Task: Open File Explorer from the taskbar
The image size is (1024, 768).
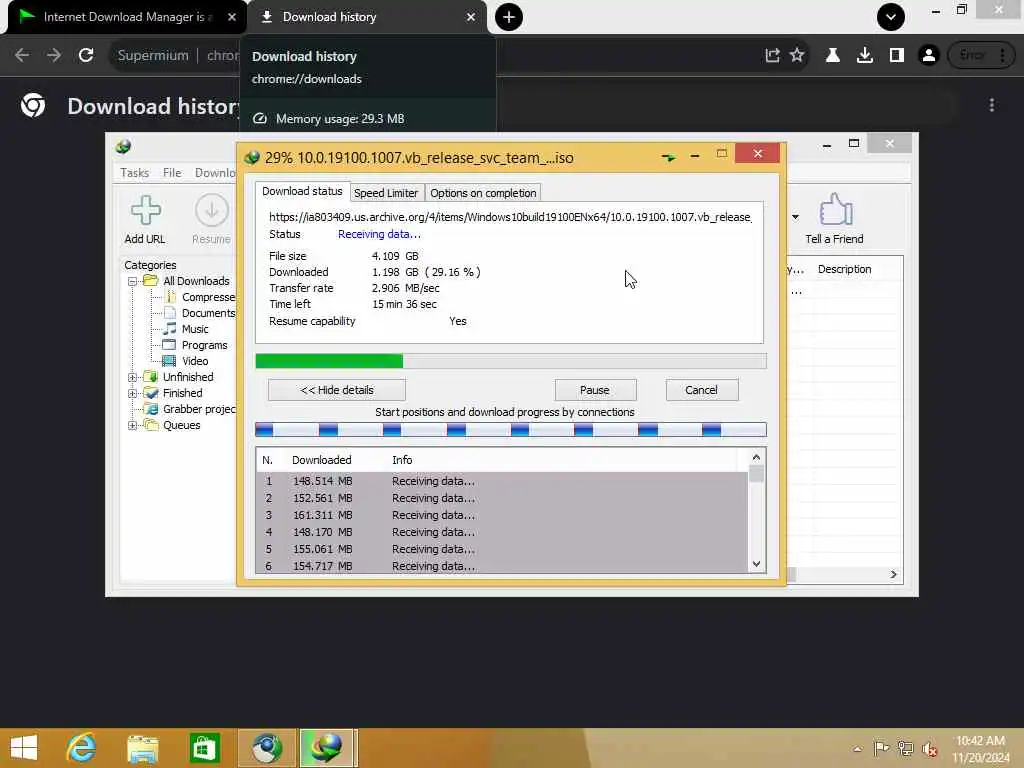Action: coord(143,748)
